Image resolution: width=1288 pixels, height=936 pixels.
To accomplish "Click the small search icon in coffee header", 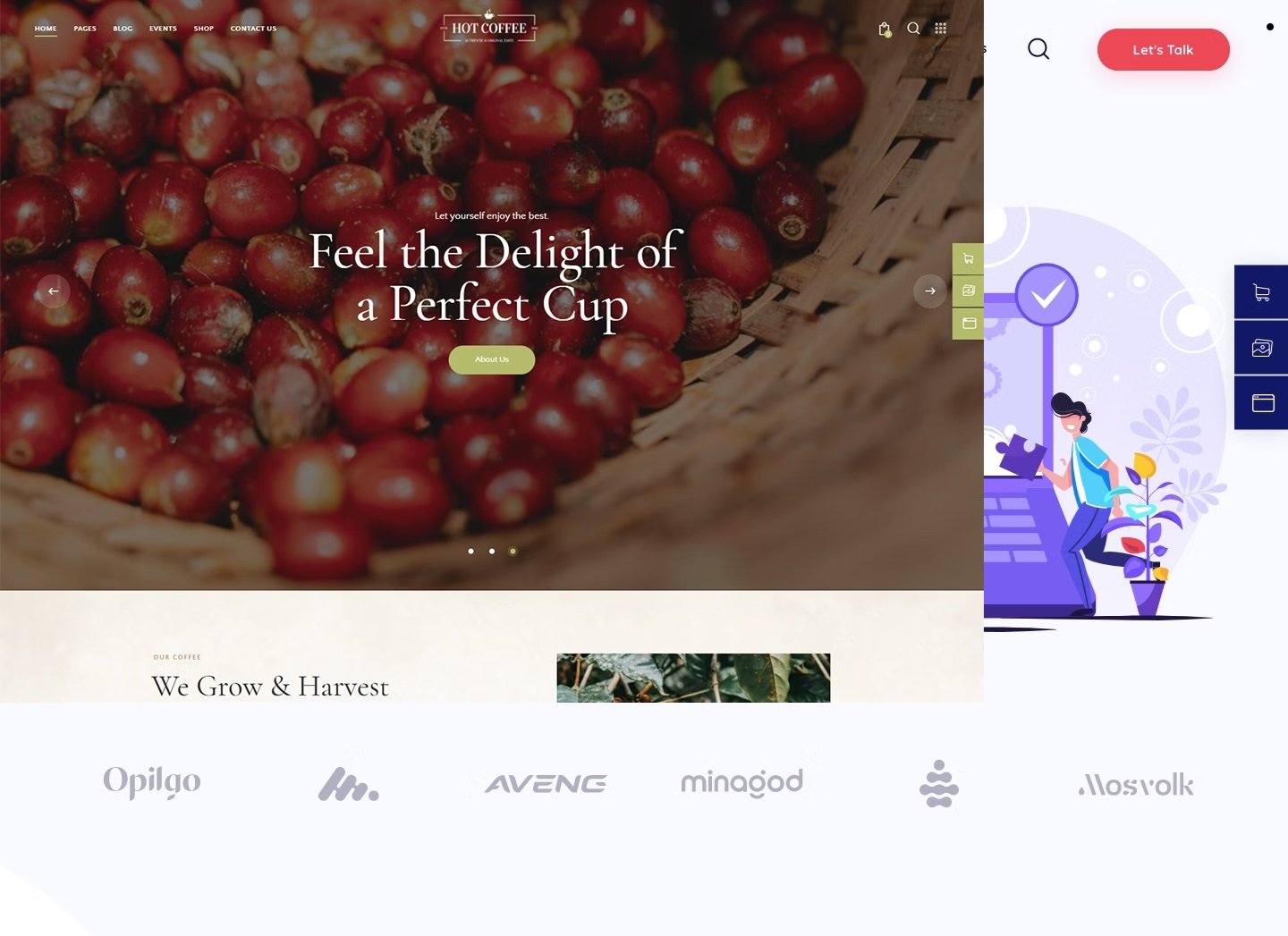I will (x=913, y=28).
